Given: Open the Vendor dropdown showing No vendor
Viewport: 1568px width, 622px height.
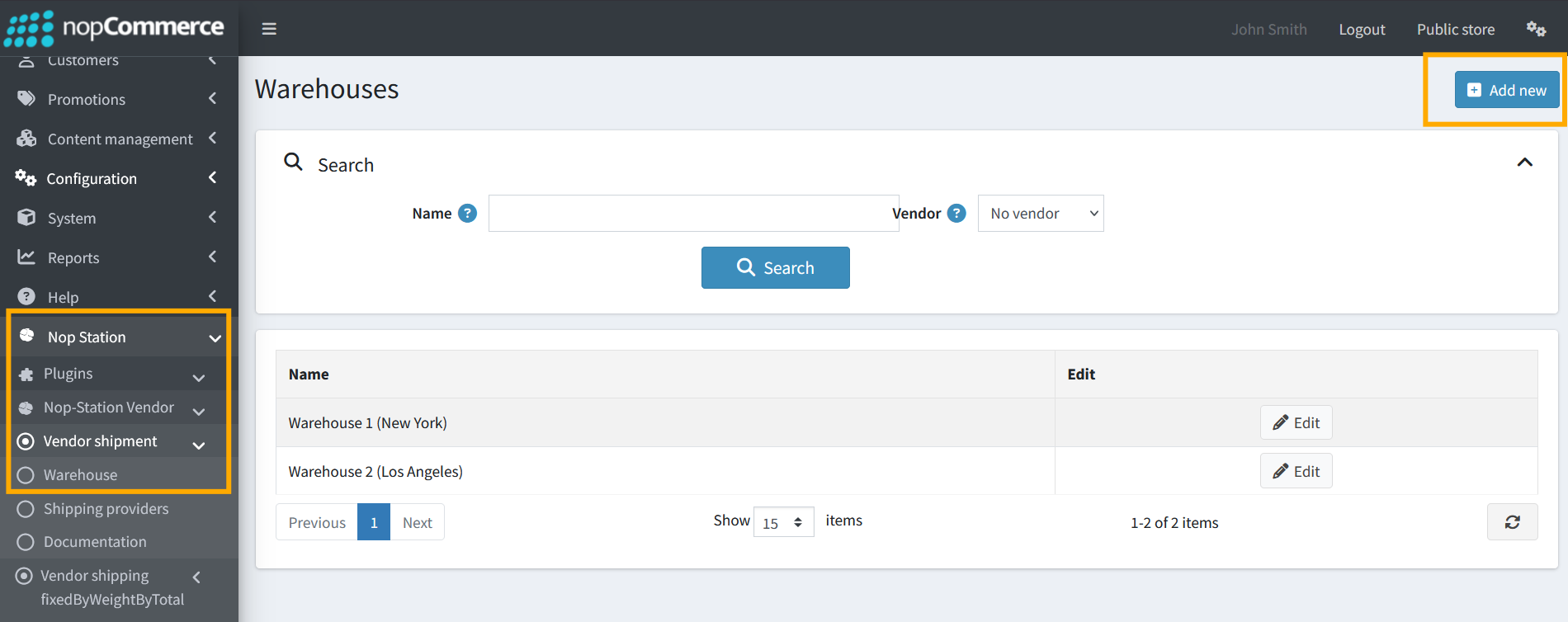Looking at the screenshot, I should tap(1041, 214).
